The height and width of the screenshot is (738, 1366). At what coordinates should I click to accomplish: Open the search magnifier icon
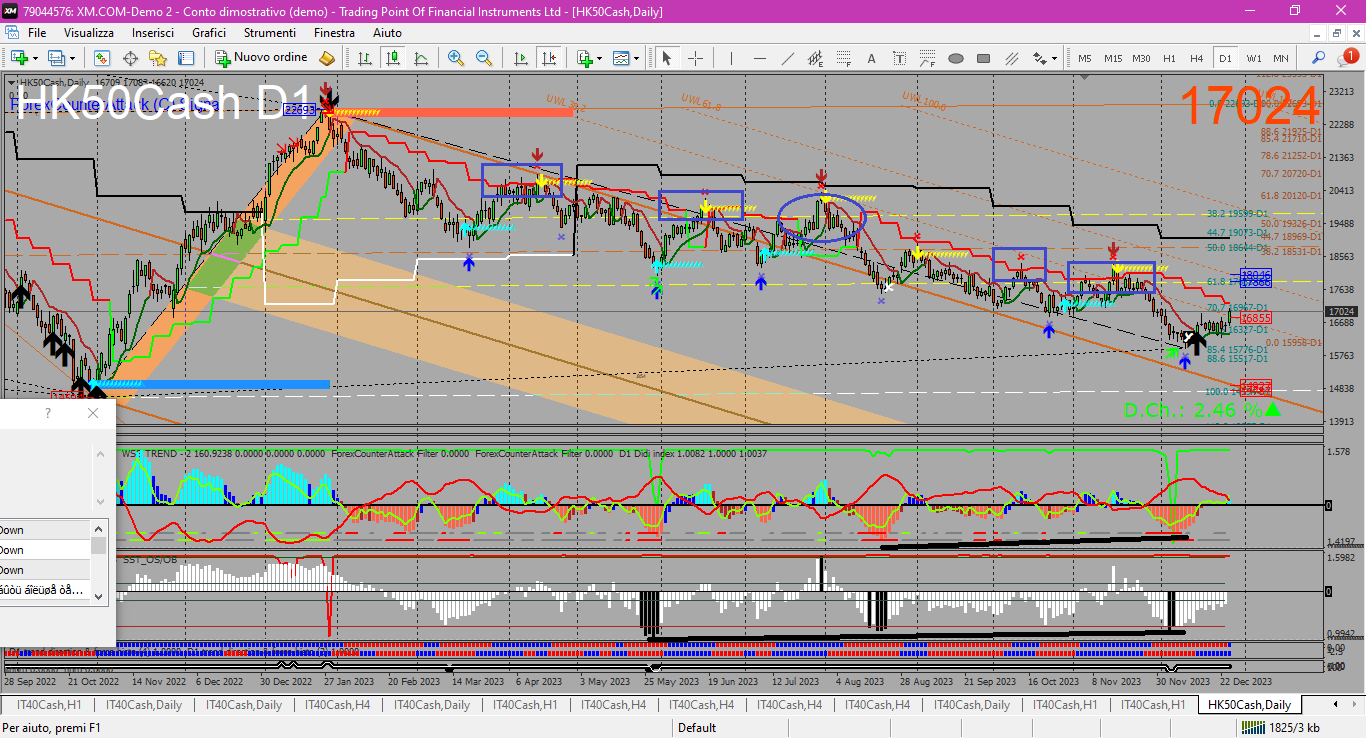pos(1319,58)
